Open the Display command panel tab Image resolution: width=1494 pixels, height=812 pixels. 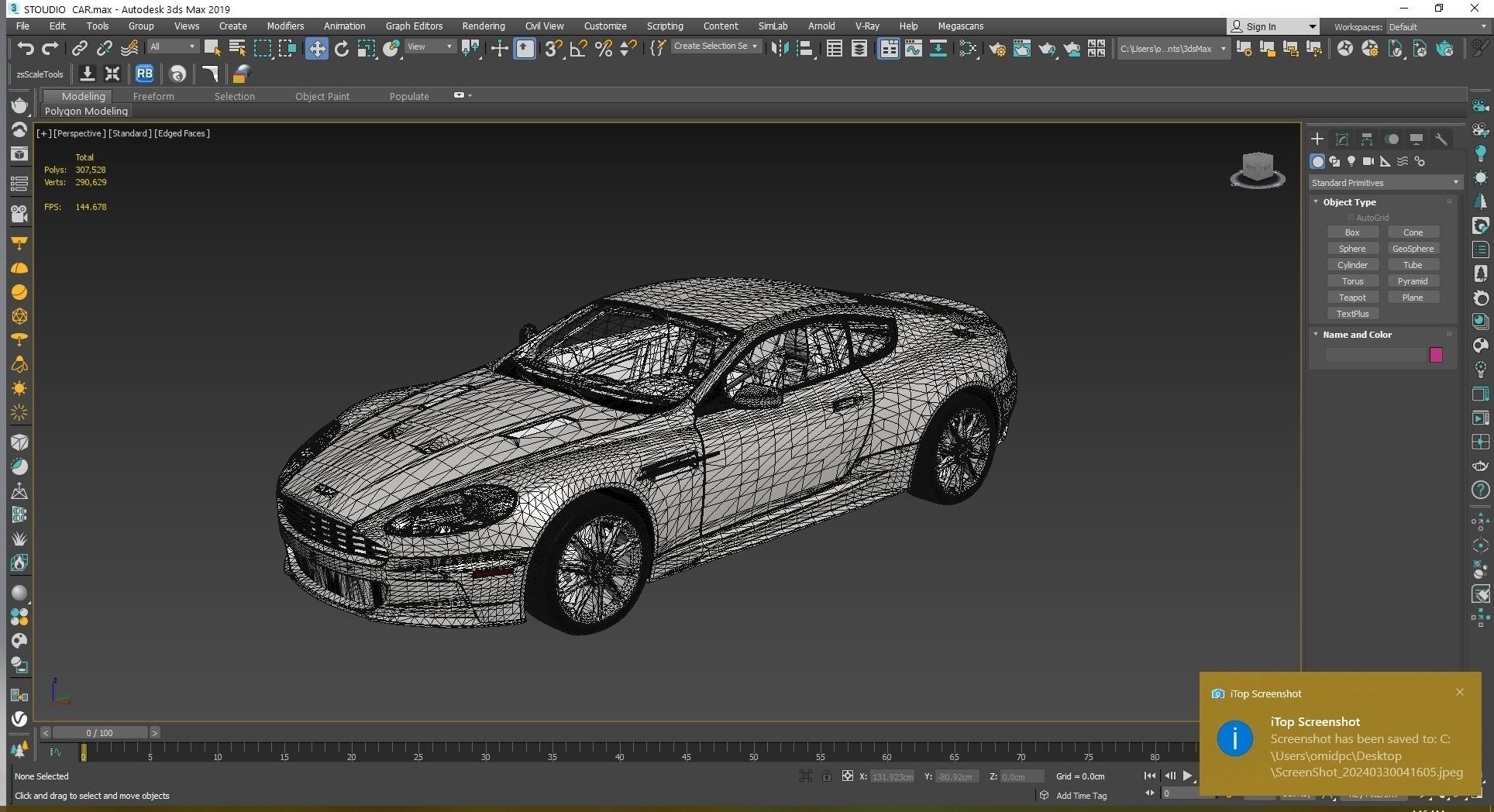click(x=1417, y=139)
